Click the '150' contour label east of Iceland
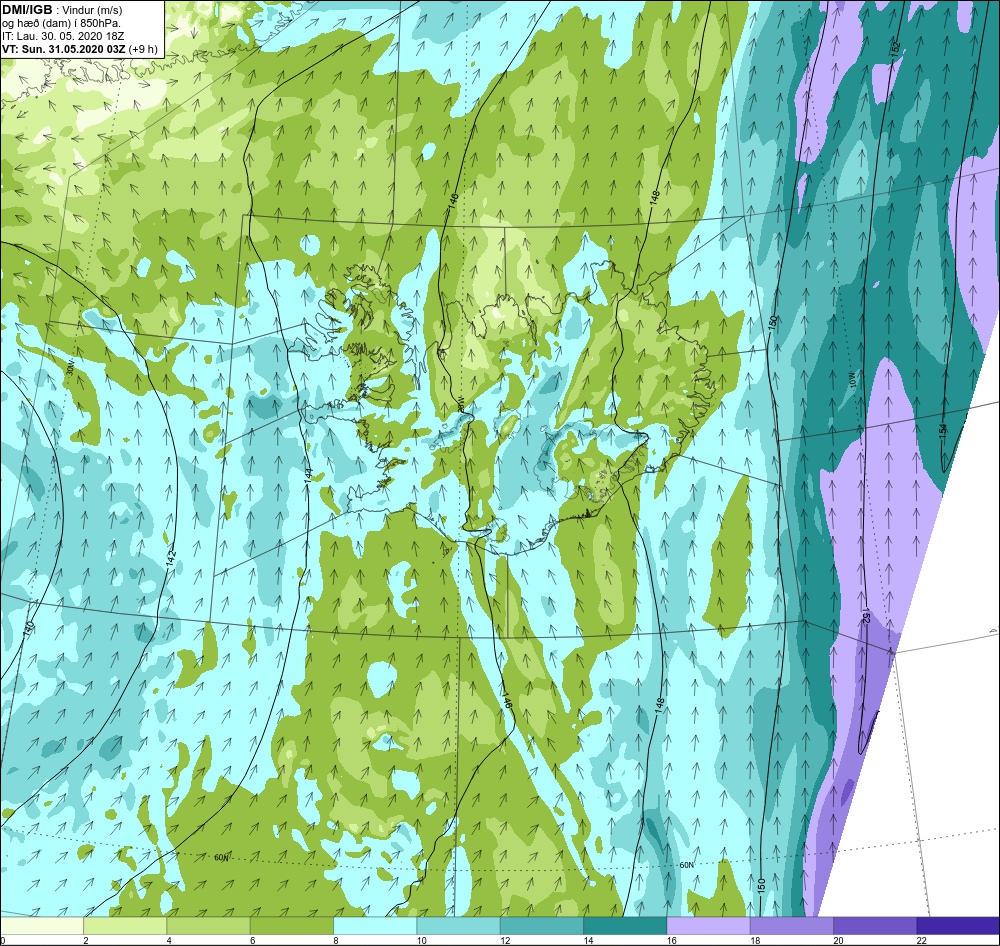Screen dimensions: 1000x946 tap(773, 322)
